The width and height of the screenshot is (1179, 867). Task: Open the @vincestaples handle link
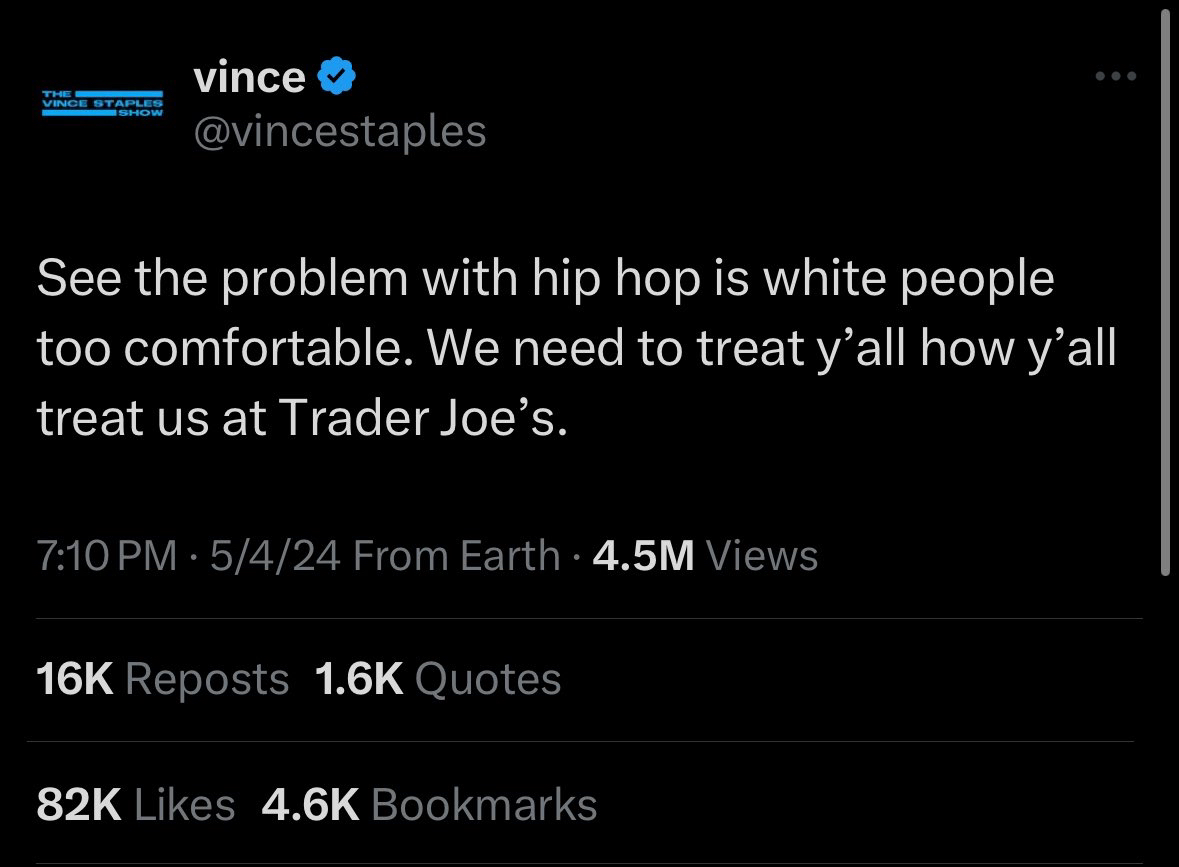(x=339, y=131)
